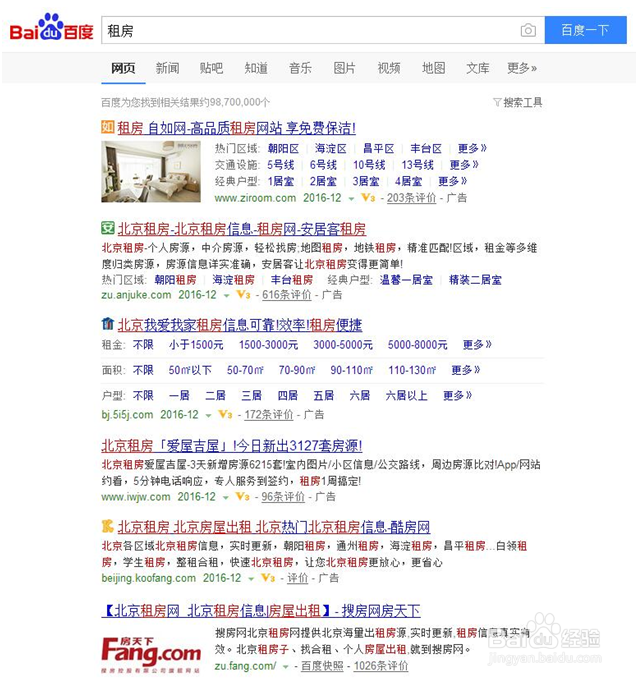Open 172条评价 reviews link
The height and width of the screenshot is (681, 636).
coord(269,415)
